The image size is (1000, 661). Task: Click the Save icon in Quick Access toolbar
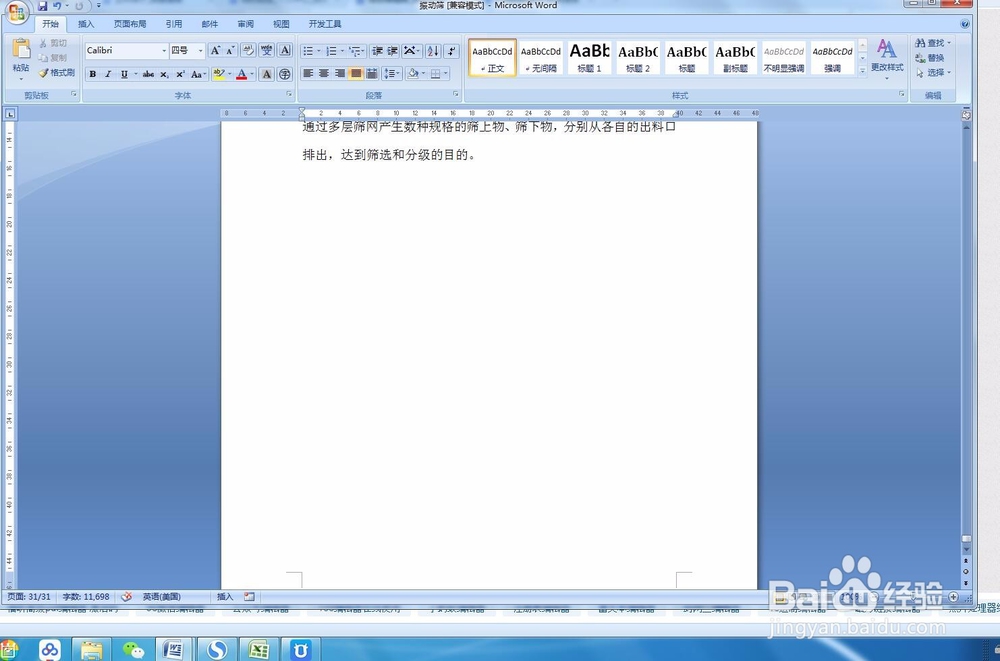(42, 6)
